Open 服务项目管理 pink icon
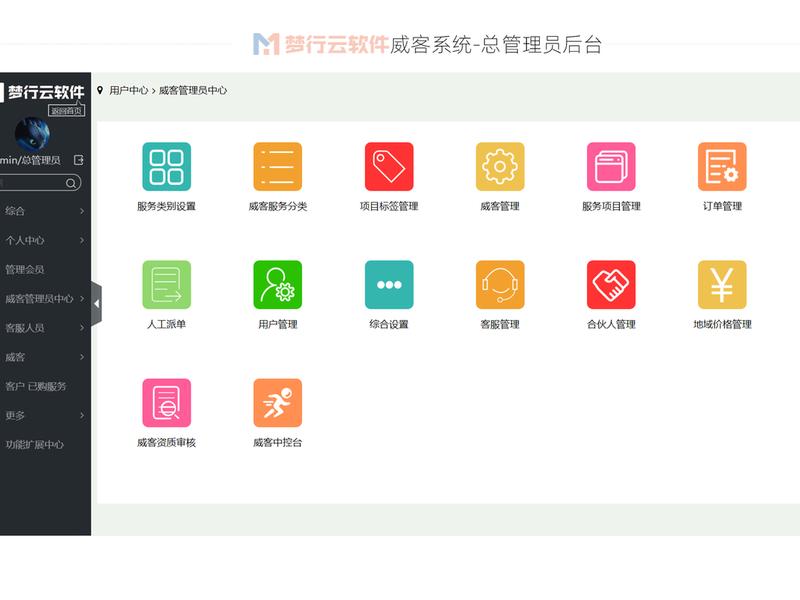The width and height of the screenshot is (800, 600). click(611, 166)
